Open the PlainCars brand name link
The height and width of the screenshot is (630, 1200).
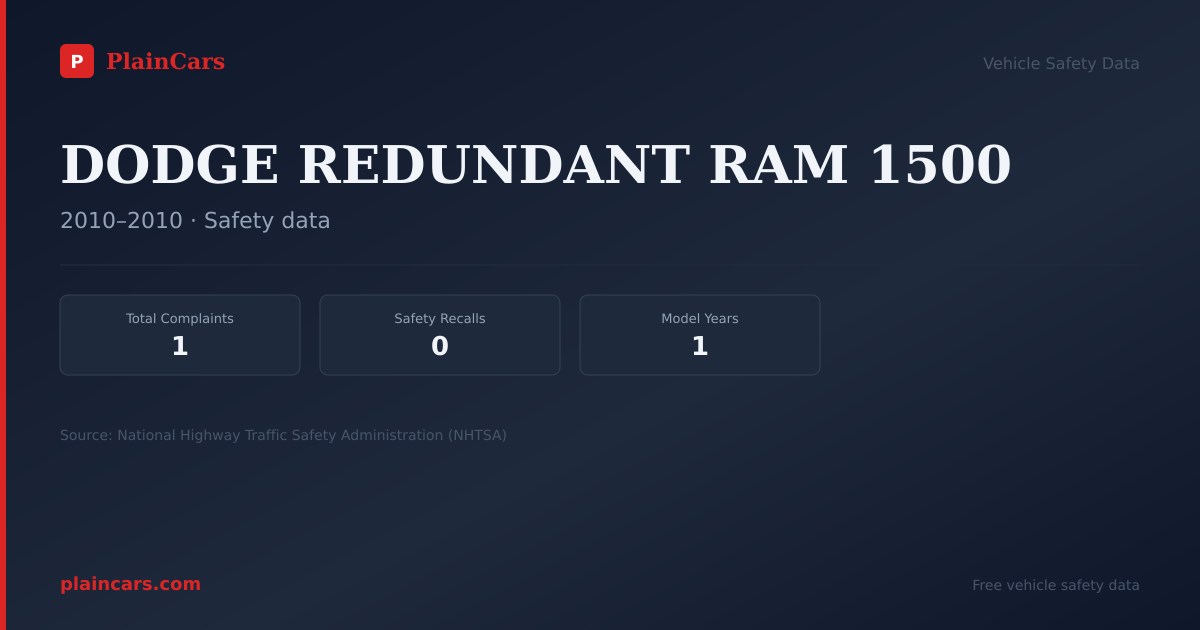point(165,62)
